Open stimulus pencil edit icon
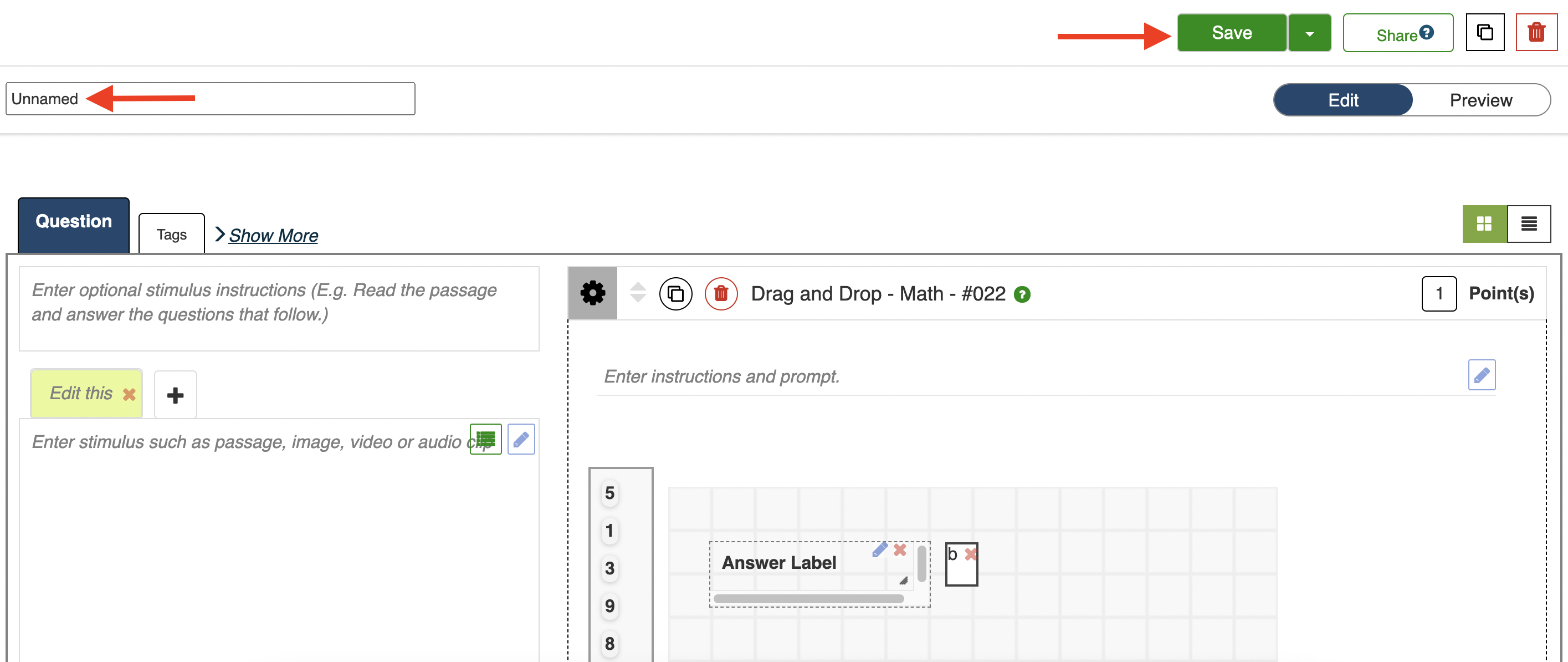 click(x=521, y=439)
